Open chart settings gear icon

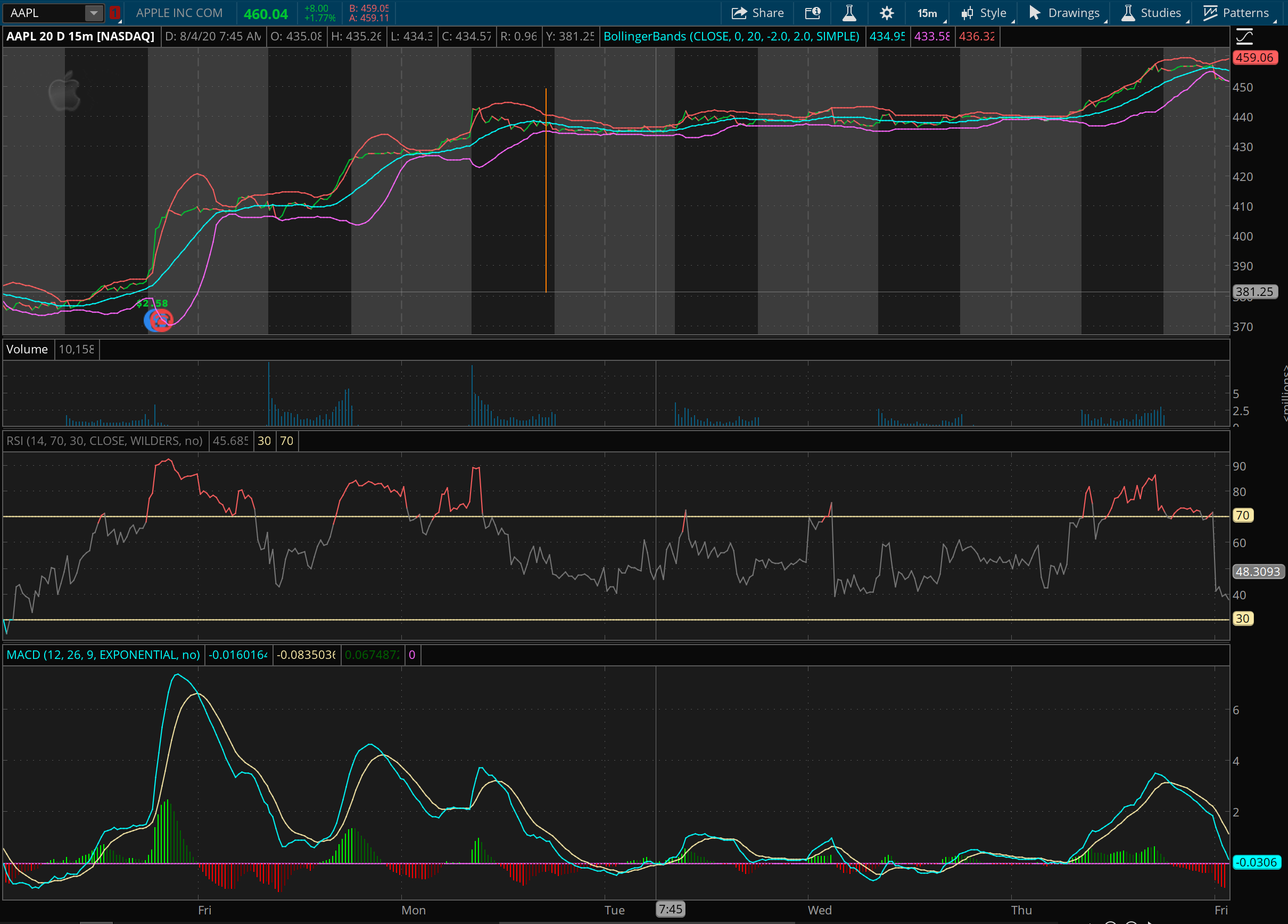click(887, 13)
